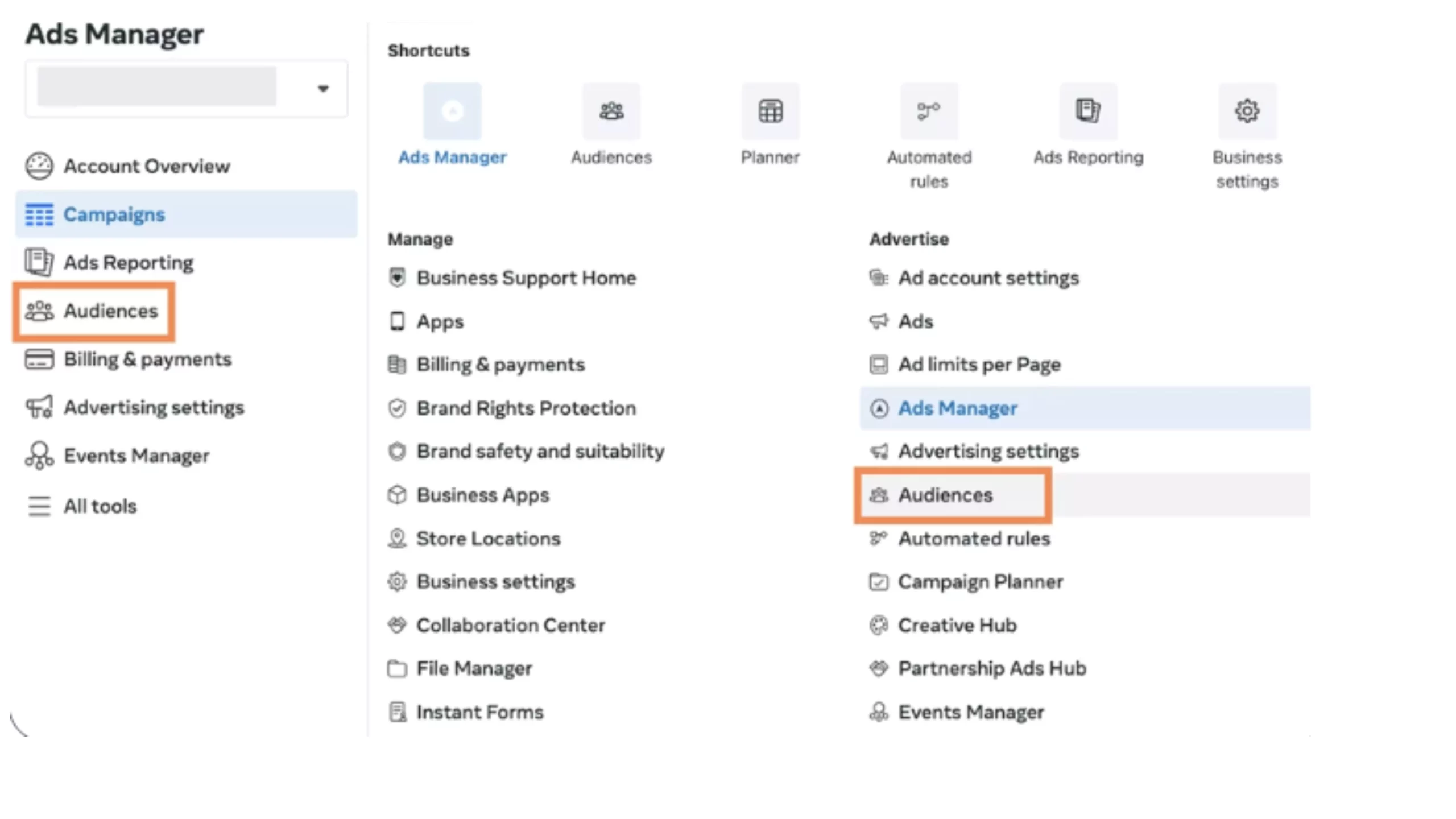Screen dimensions: 1456x819
Task: Open Partnership Ads Hub
Action: (x=992, y=669)
